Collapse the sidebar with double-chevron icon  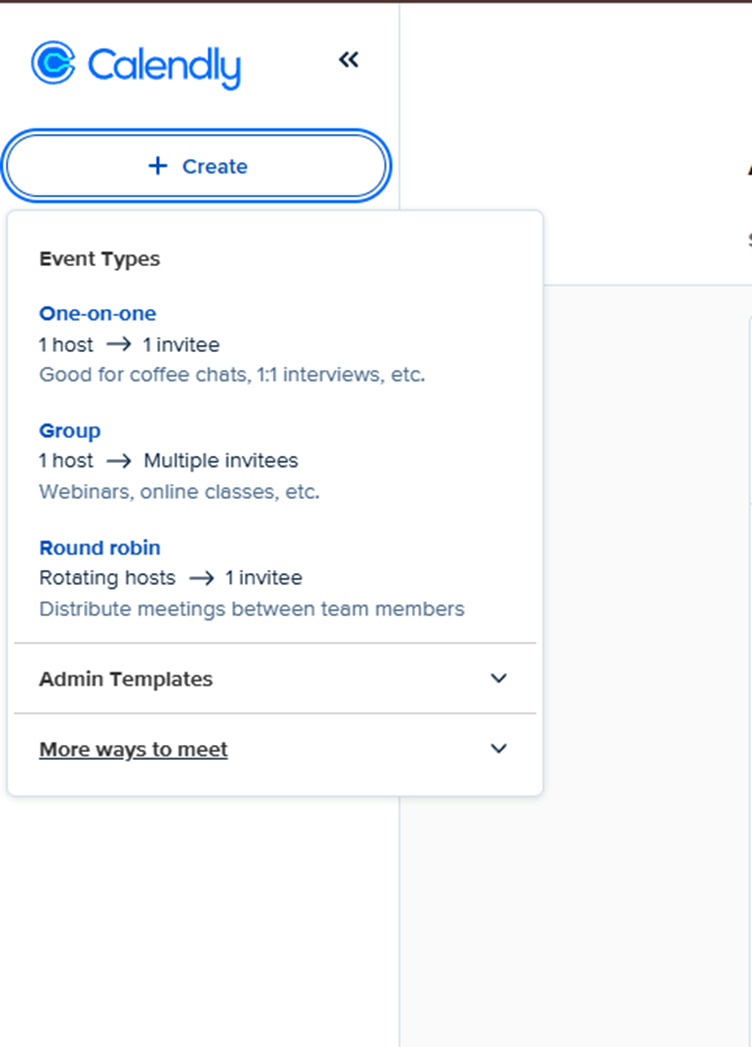(348, 60)
